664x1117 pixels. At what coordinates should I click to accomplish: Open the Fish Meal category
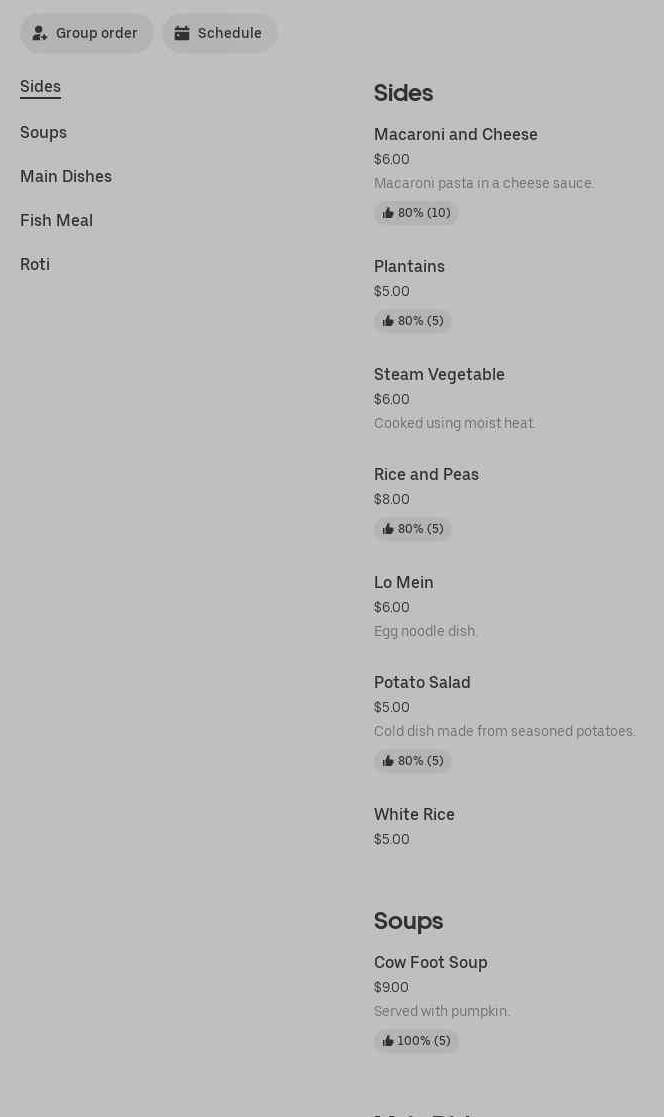point(56,221)
